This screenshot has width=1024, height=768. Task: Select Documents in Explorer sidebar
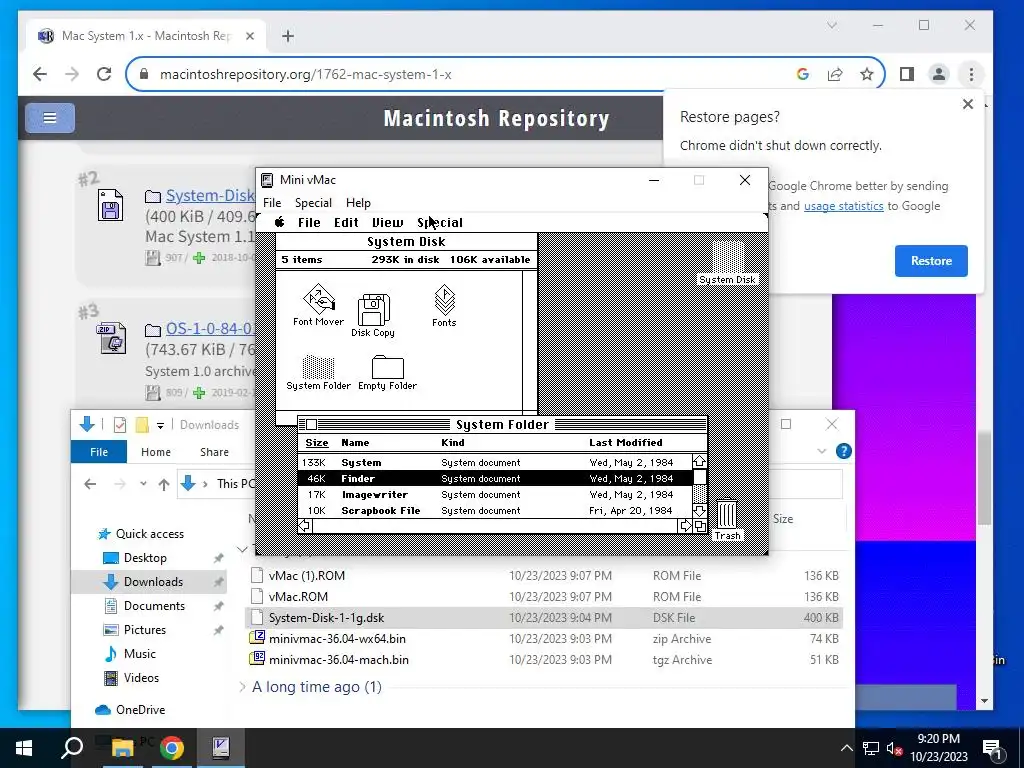[x=154, y=606]
